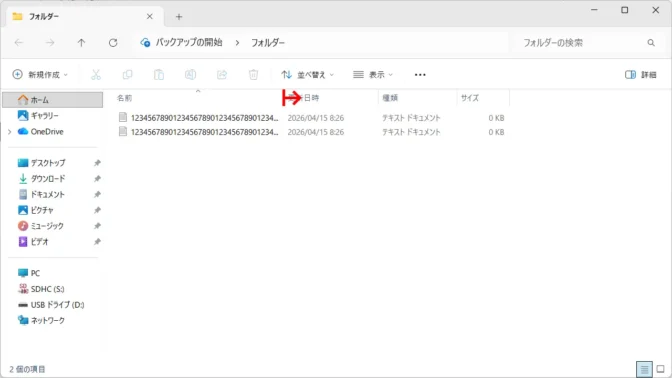Open the 並べ替え sort dropdown
The image size is (672, 378).
pos(307,75)
